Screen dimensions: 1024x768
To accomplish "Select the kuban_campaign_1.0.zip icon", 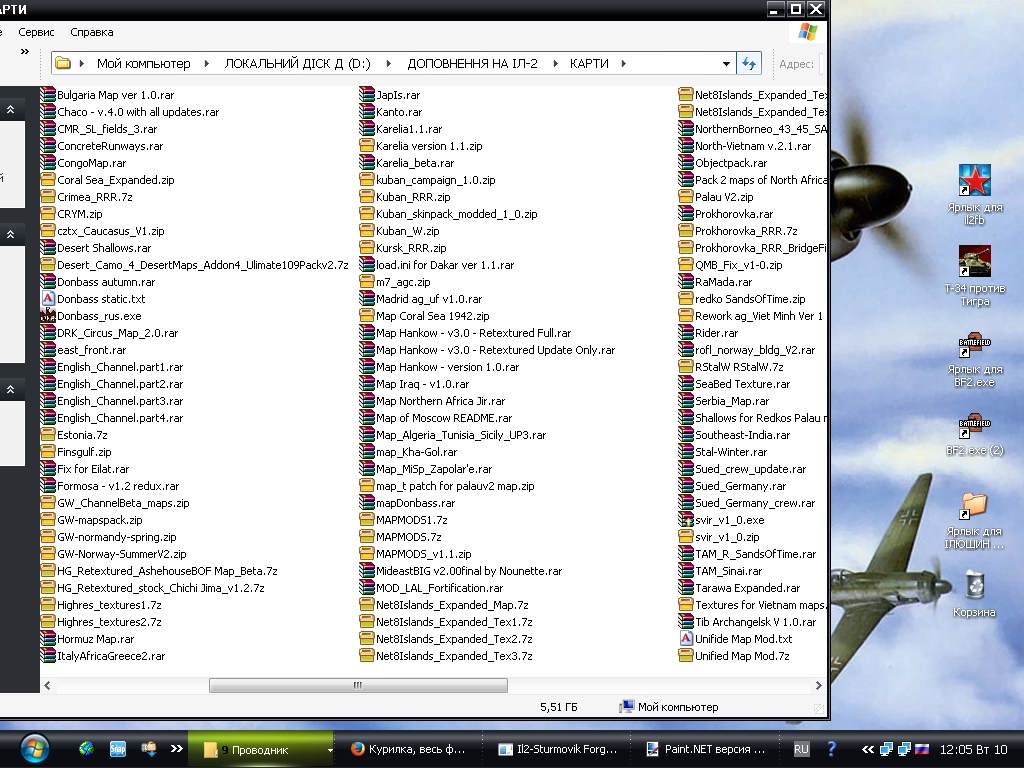I will (367, 180).
